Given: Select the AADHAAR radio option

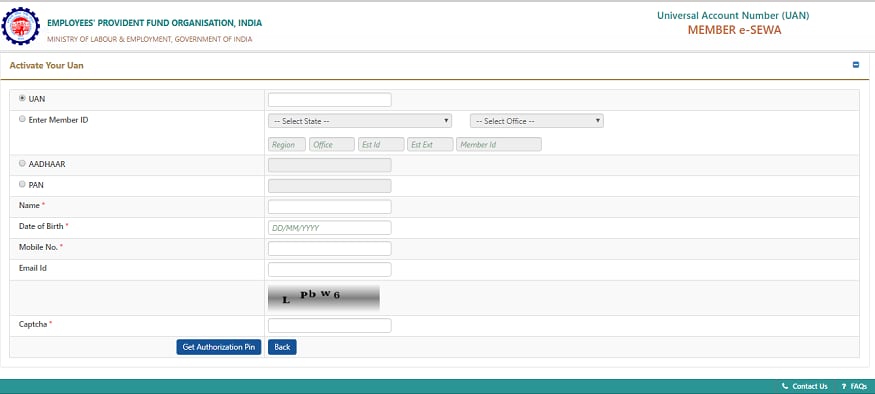Looking at the screenshot, I should coord(22,164).
